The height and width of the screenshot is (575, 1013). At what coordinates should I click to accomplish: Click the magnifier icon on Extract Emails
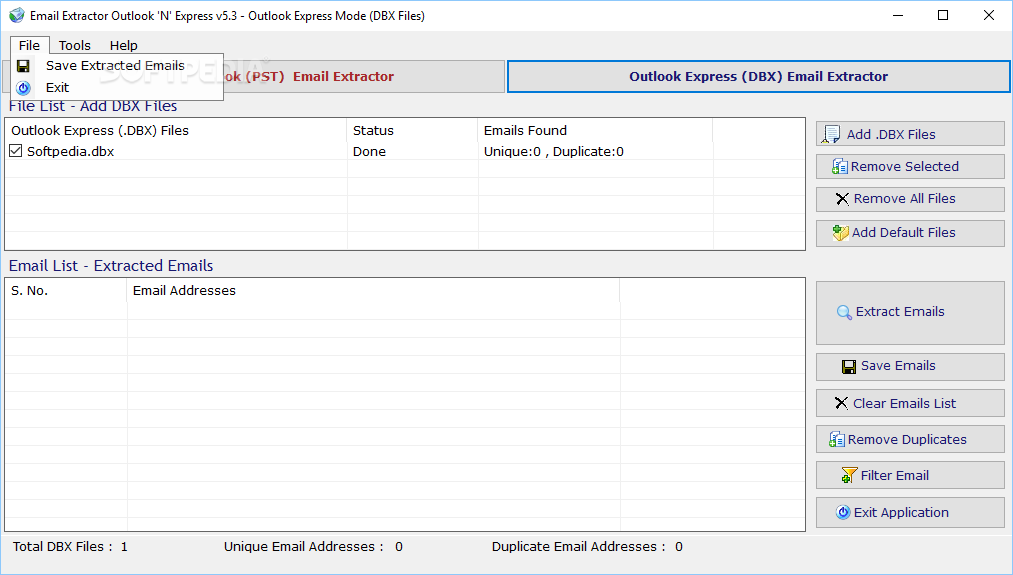click(x=844, y=313)
